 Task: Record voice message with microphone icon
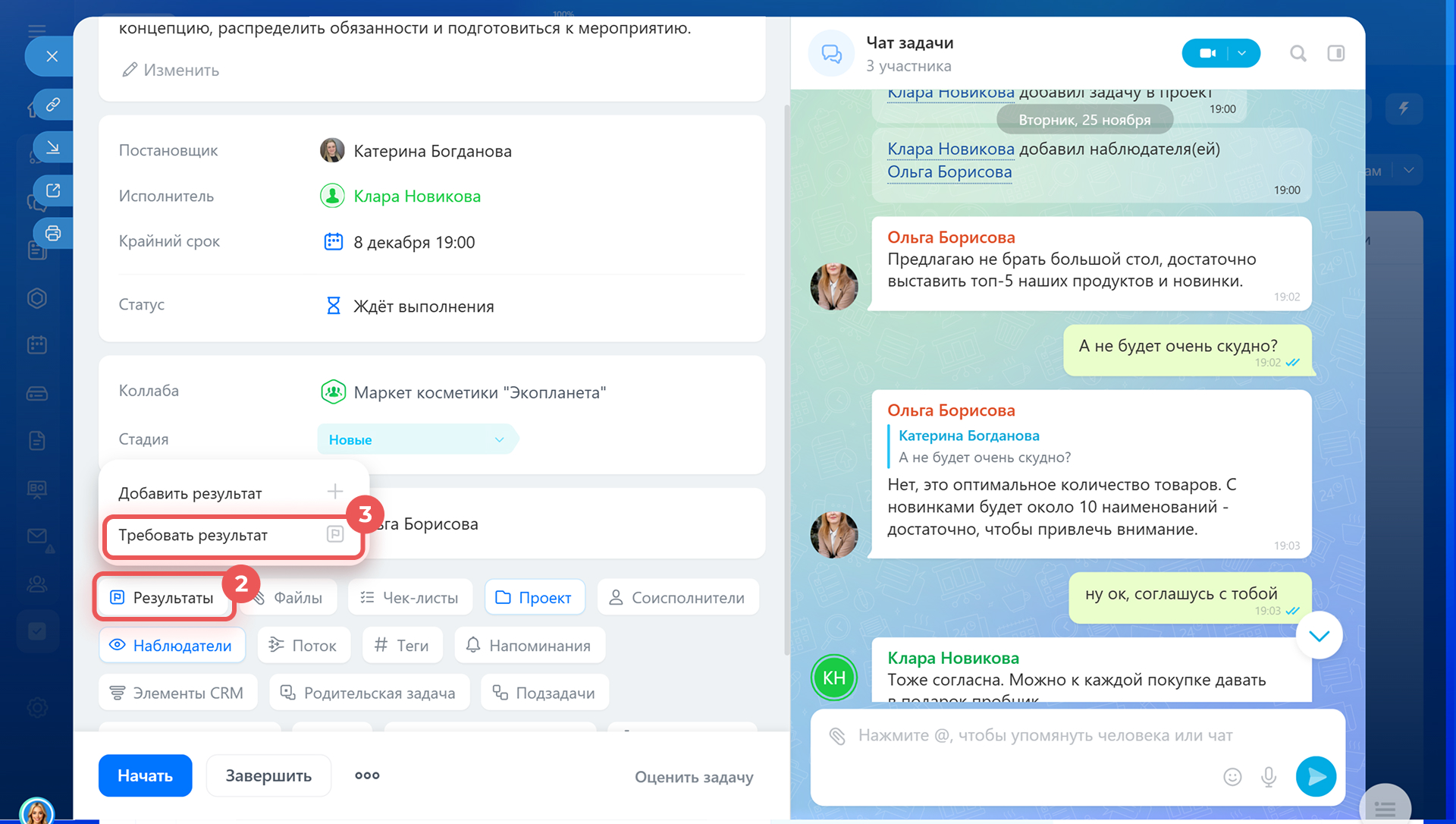click(1269, 776)
